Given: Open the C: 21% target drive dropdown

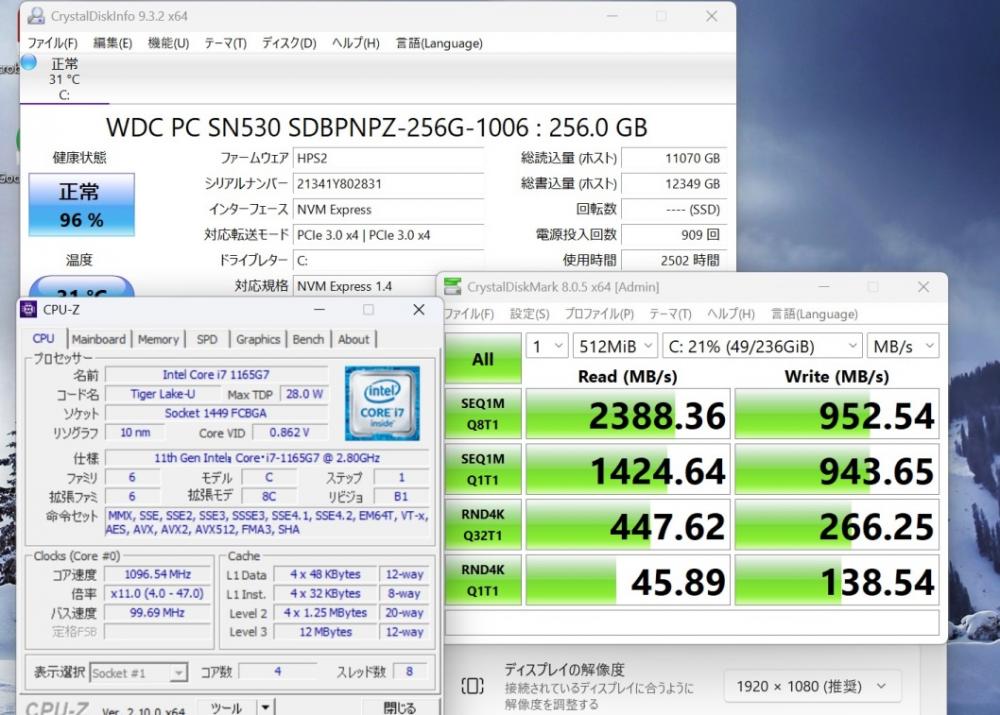Looking at the screenshot, I should click(762, 346).
